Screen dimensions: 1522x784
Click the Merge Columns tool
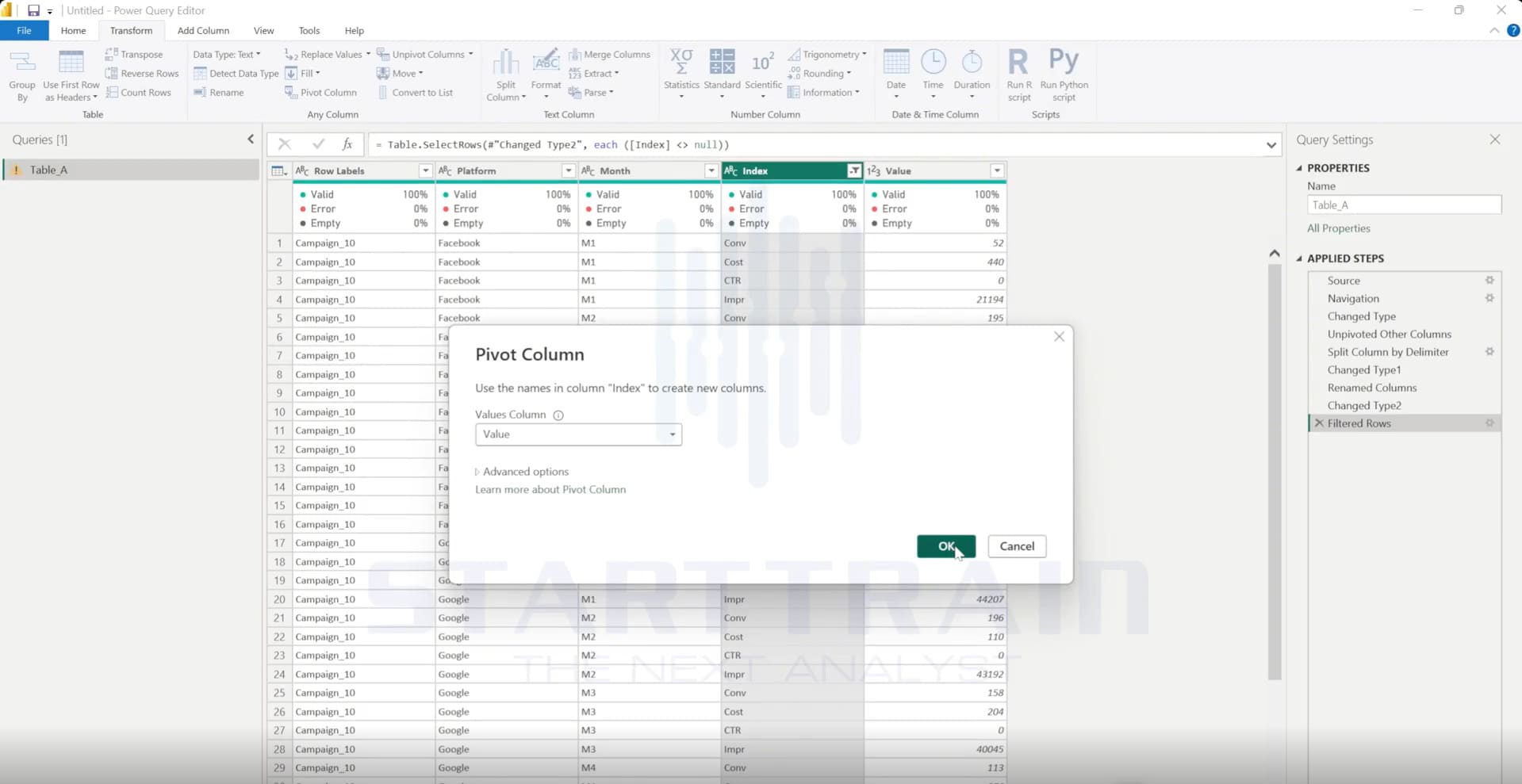point(609,54)
